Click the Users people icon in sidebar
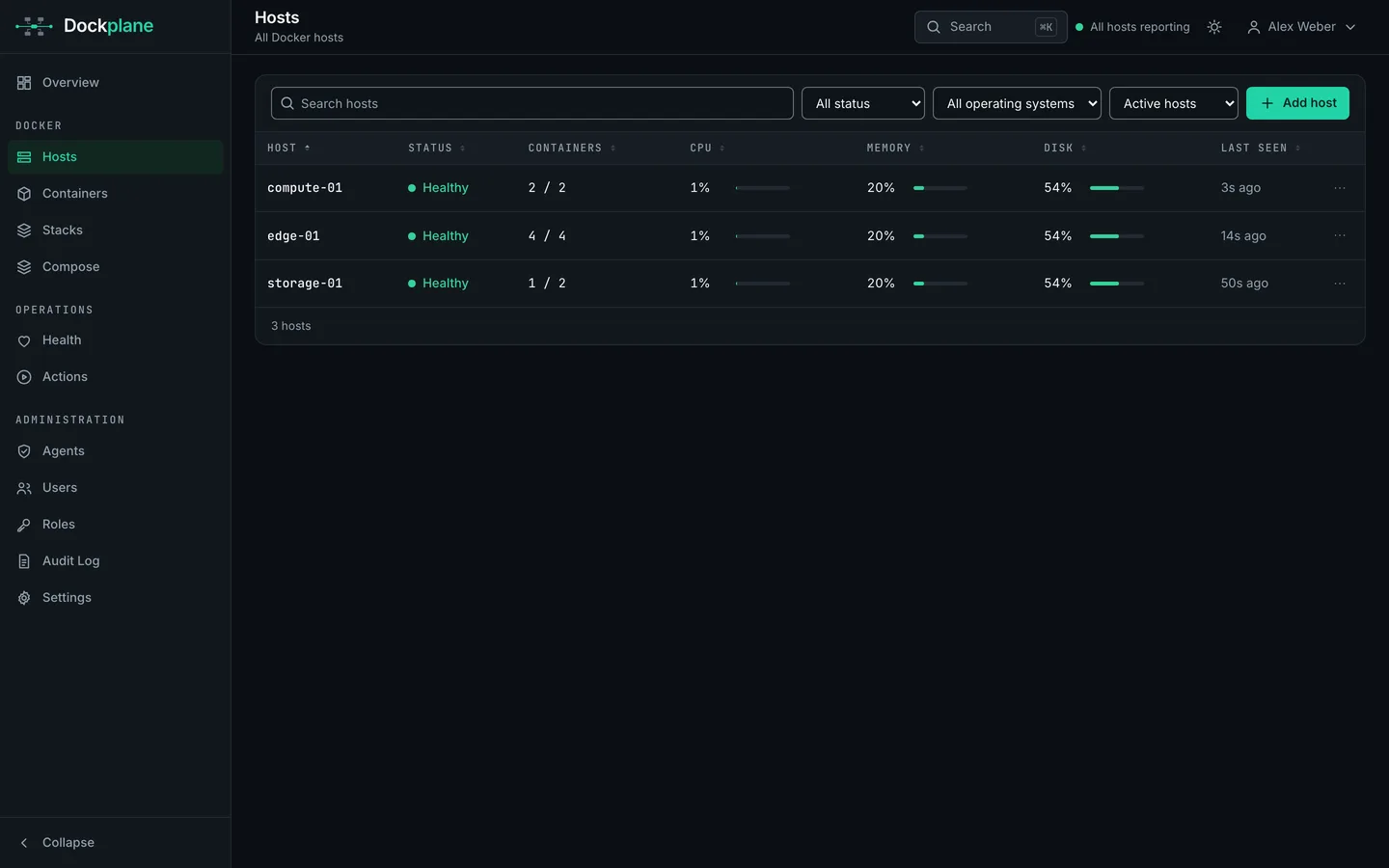Image resolution: width=1389 pixels, height=868 pixels. [x=24, y=488]
